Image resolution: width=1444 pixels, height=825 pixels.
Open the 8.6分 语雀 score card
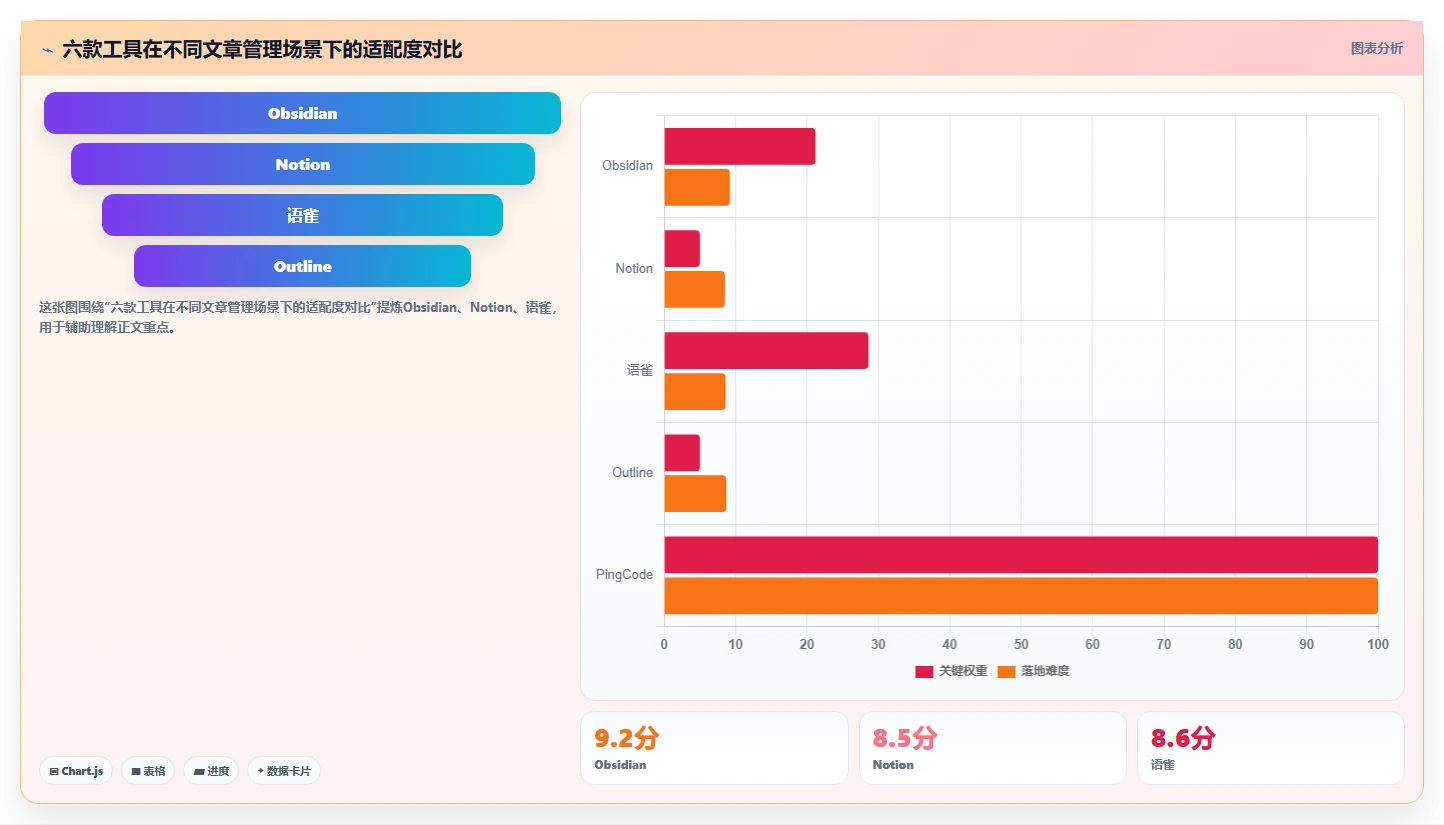coord(1270,748)
